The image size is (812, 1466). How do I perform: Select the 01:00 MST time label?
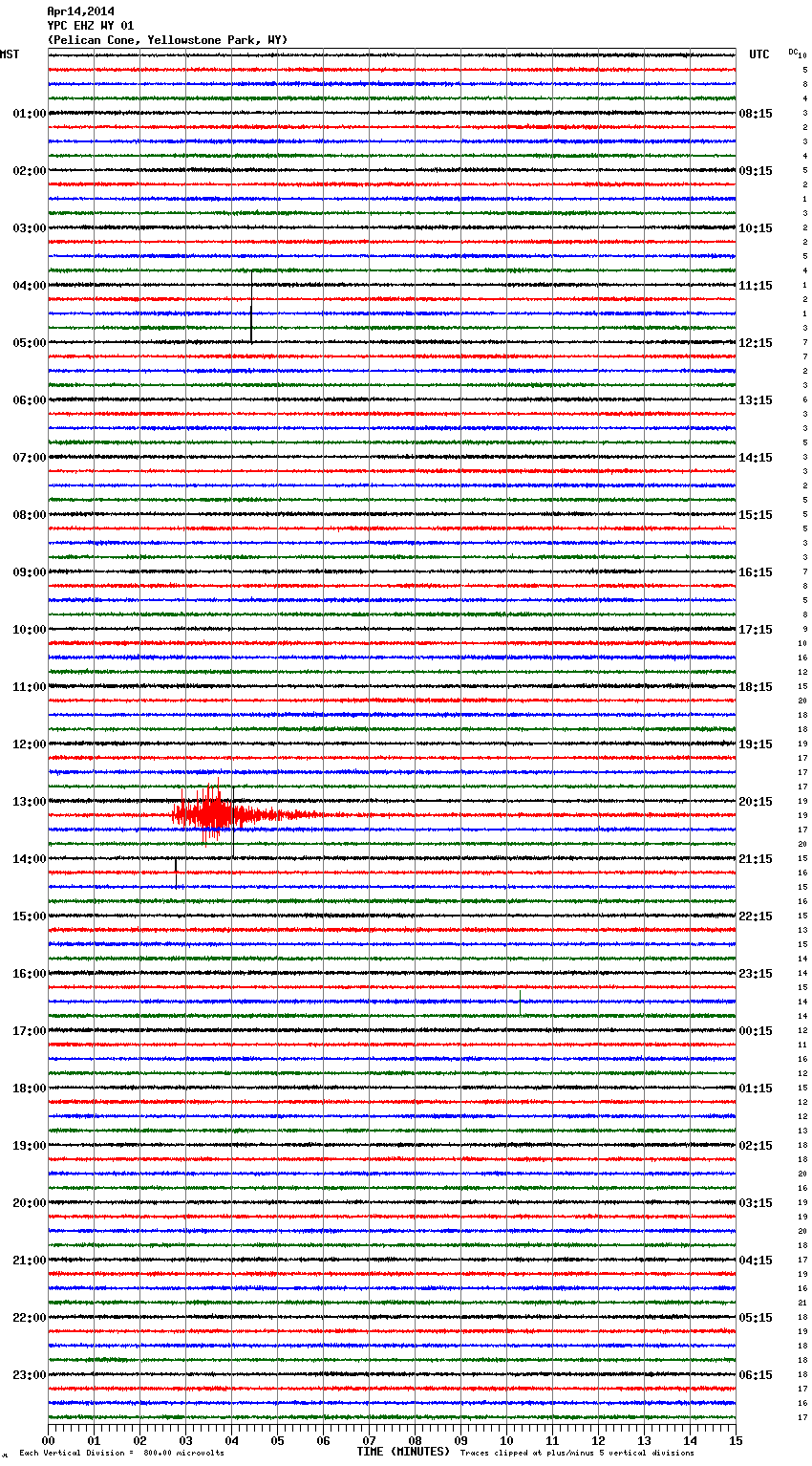coord(30,114)
